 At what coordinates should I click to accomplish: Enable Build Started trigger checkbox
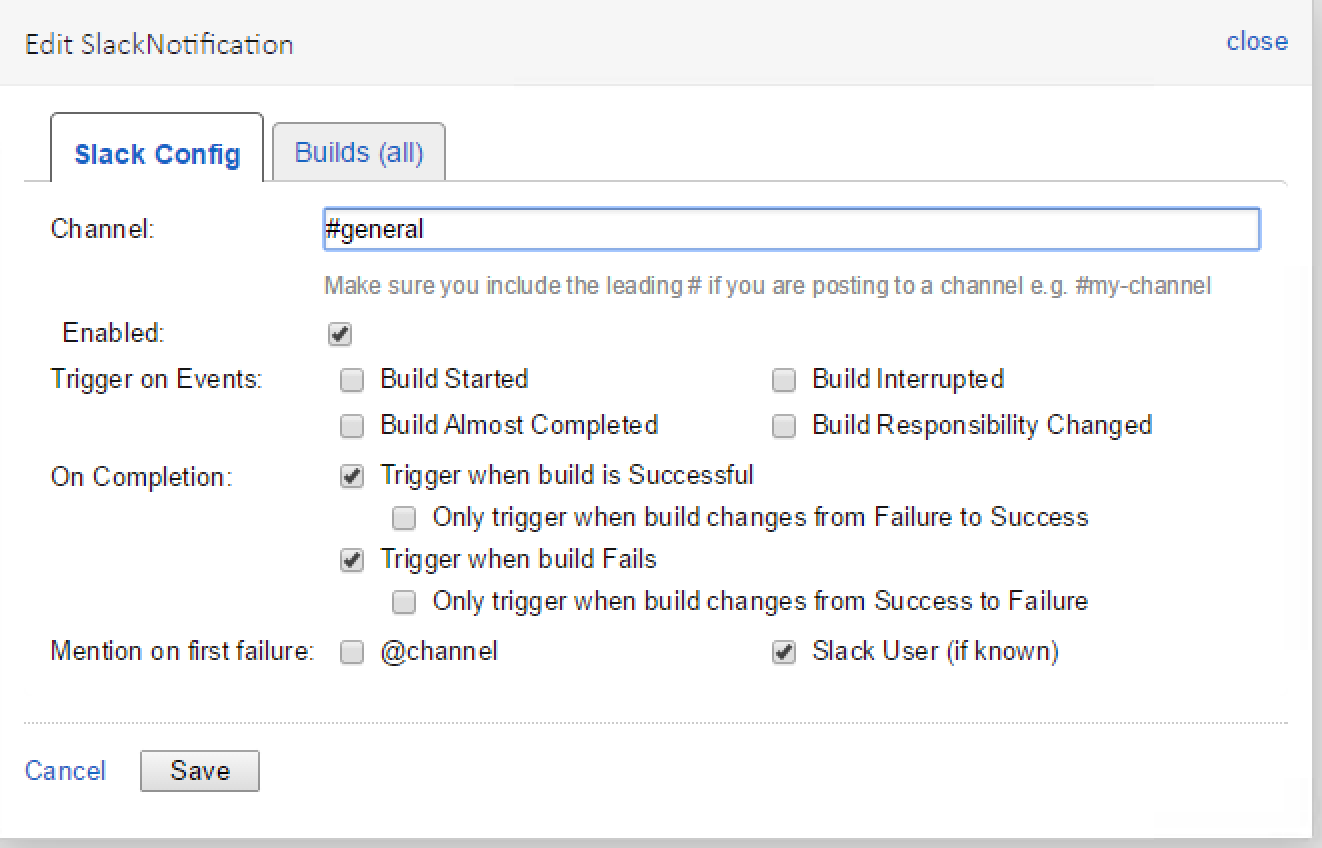[x=352, y=380]
